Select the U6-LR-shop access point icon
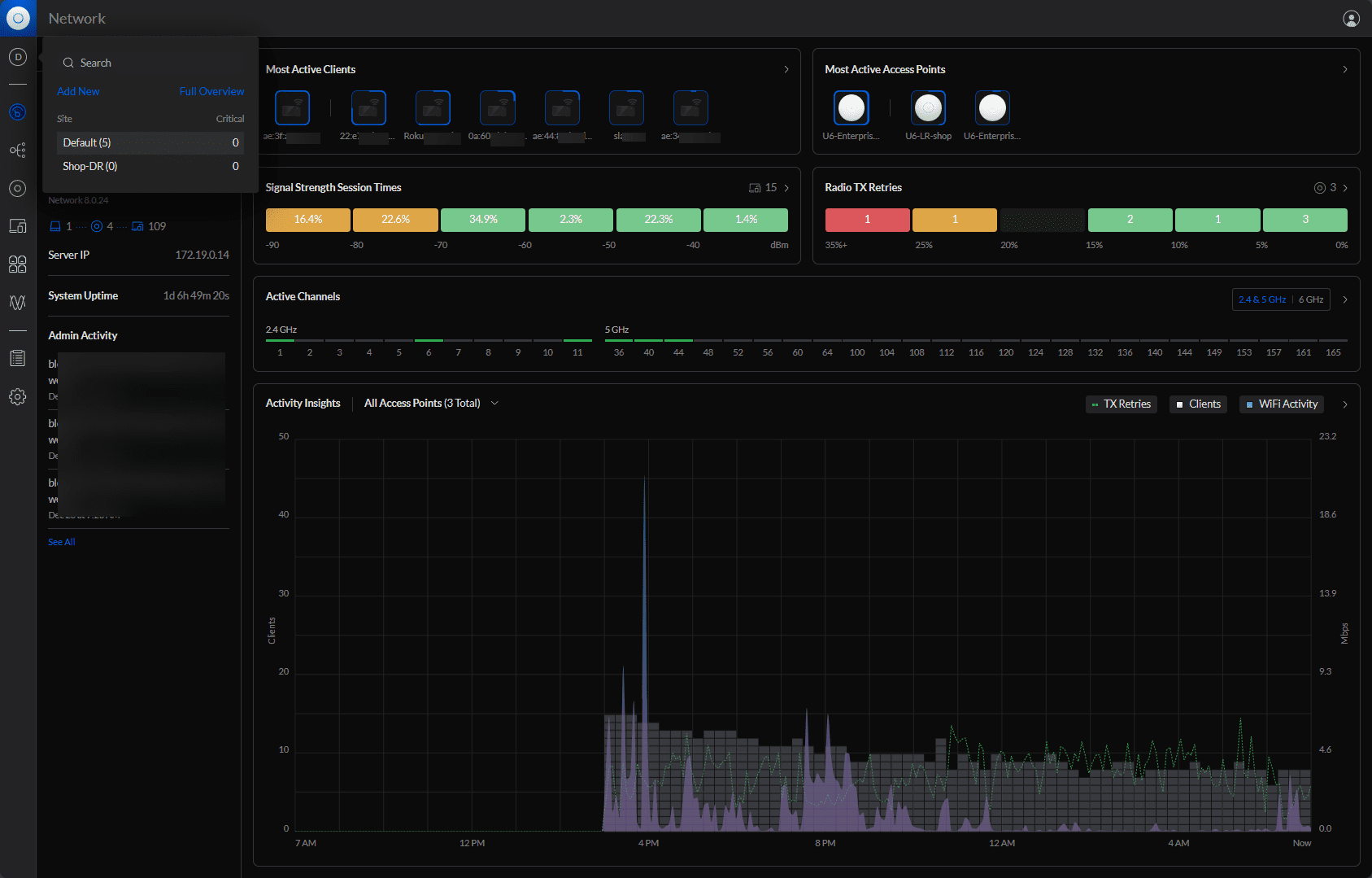The width and height of the screenshot is (1372, 878). [x=928, y=108]
